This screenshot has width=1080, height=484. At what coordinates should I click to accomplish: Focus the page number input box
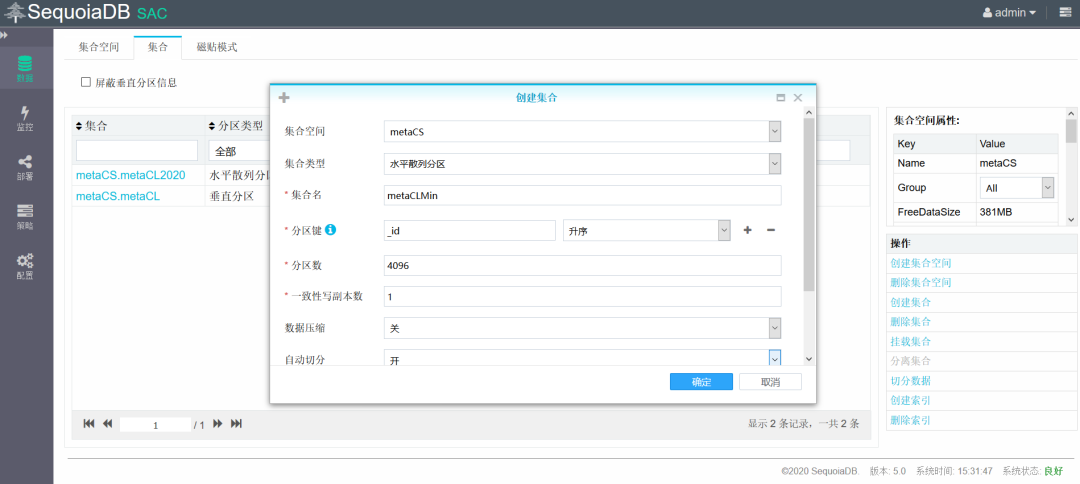[x=156, y=425]
